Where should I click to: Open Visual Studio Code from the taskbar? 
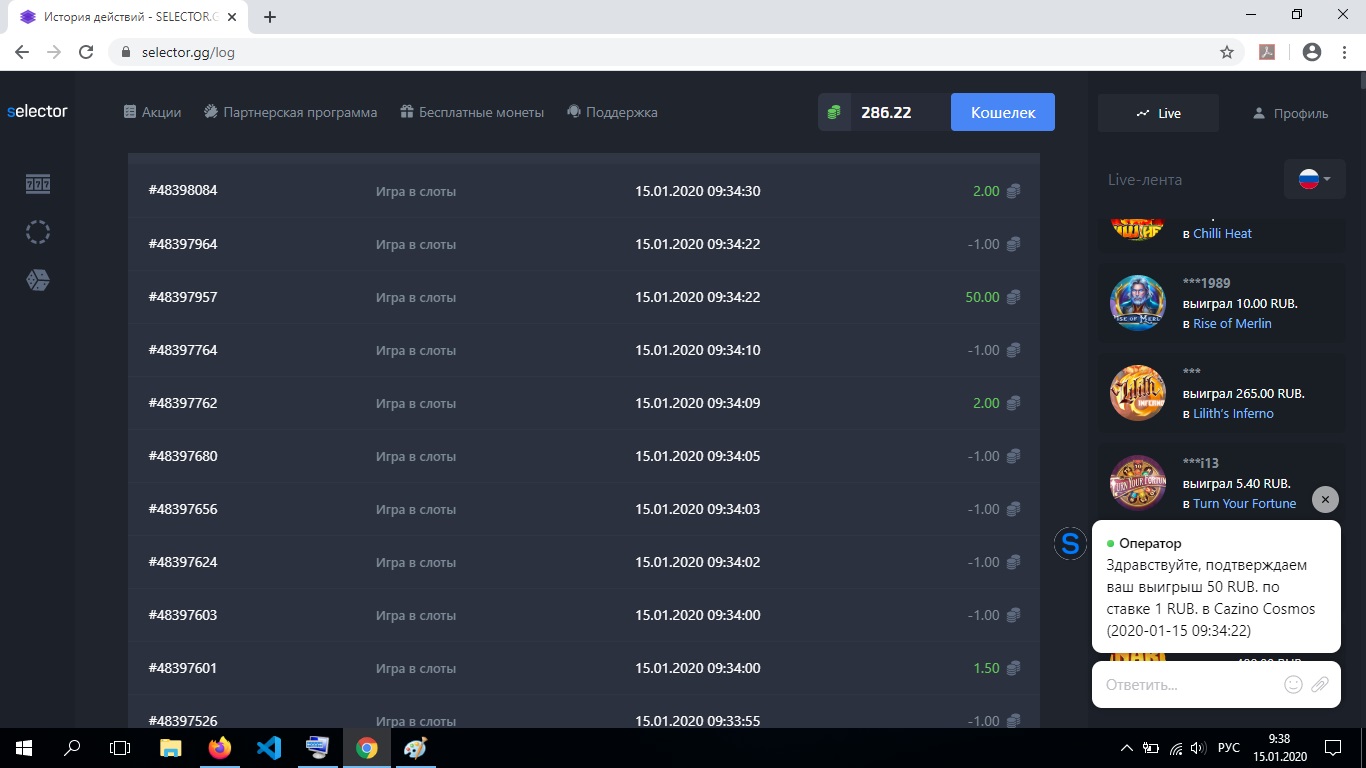click(x=269, y=748)
